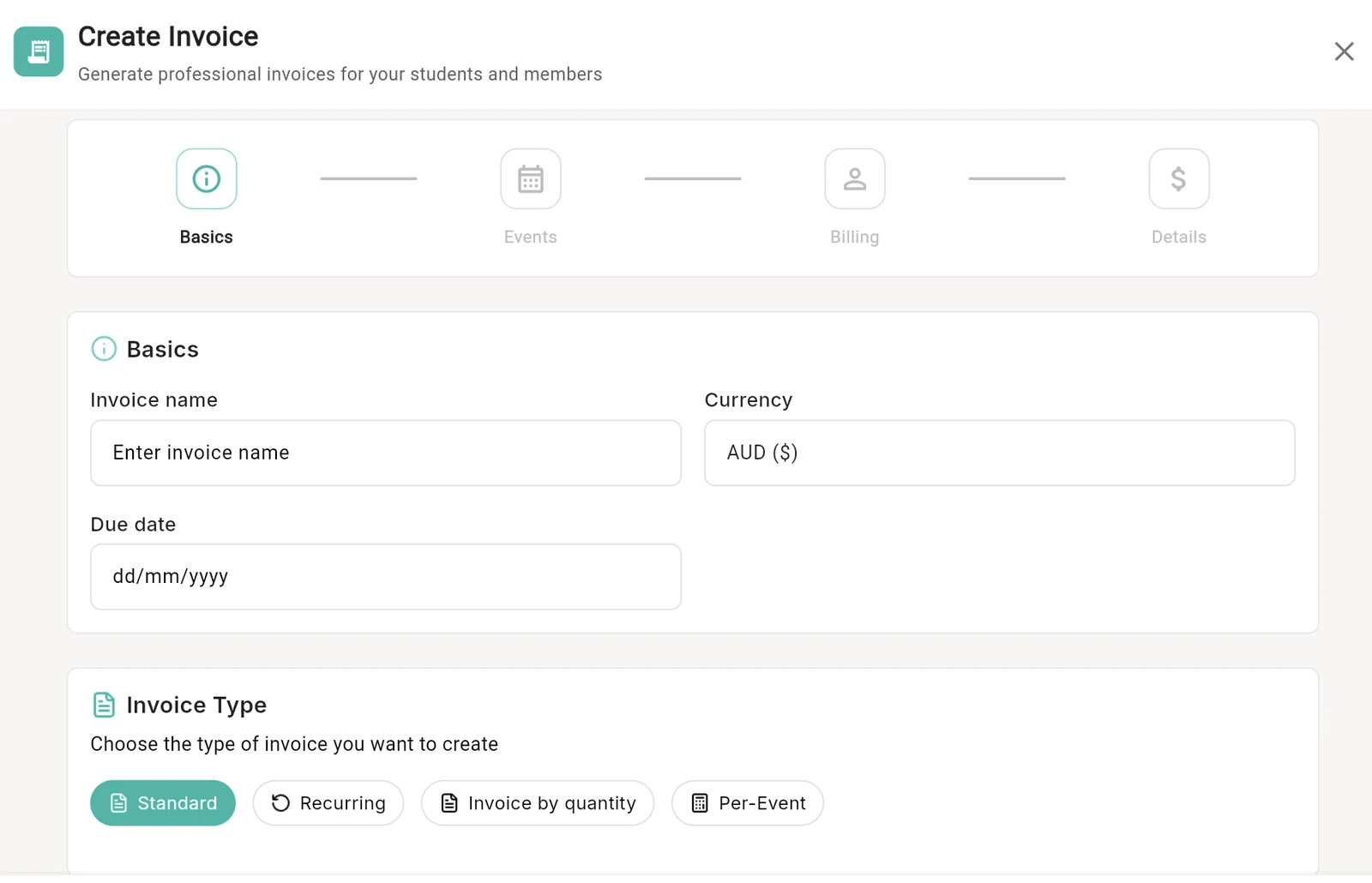Click 'Generate professional invoices' subtitle
The width and height of the screenshot is (1372, 883).
[340, 75]
